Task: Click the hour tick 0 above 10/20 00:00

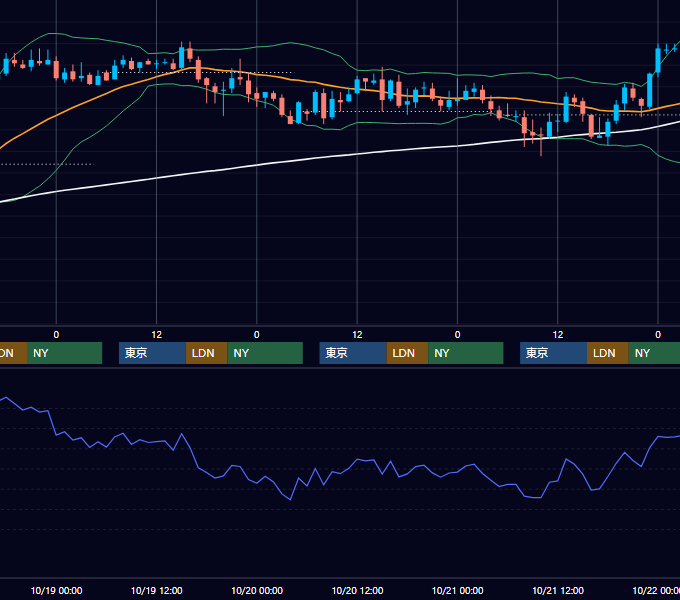Action: (x=257, y=335)
